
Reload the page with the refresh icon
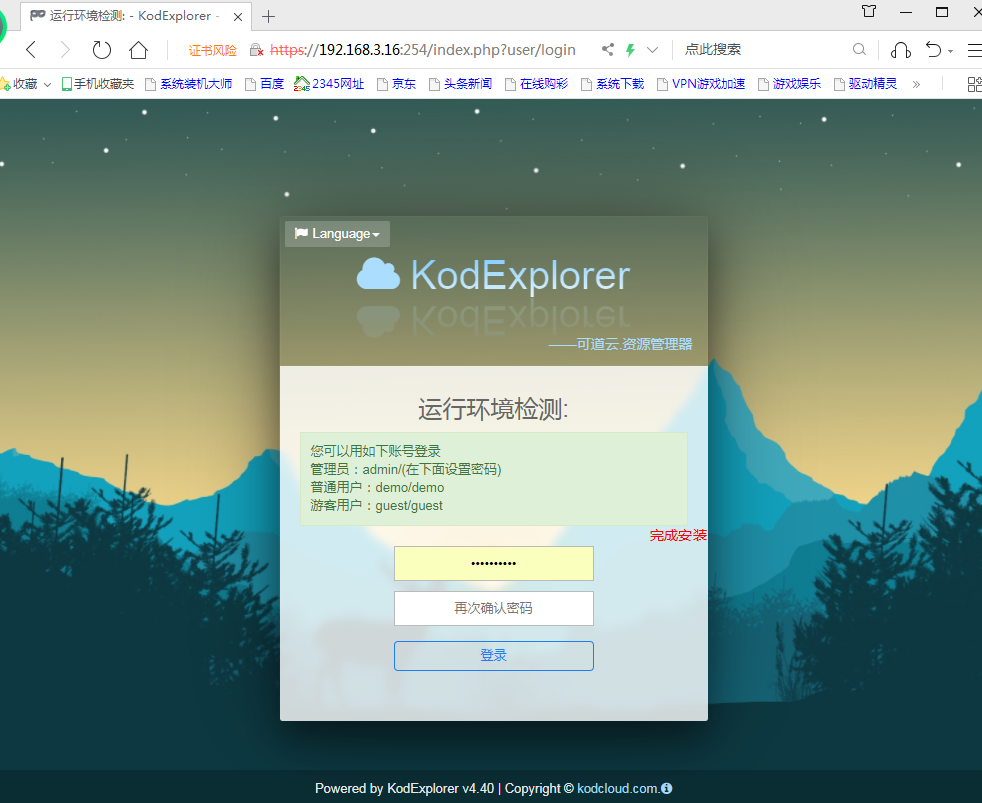point(101,49)
